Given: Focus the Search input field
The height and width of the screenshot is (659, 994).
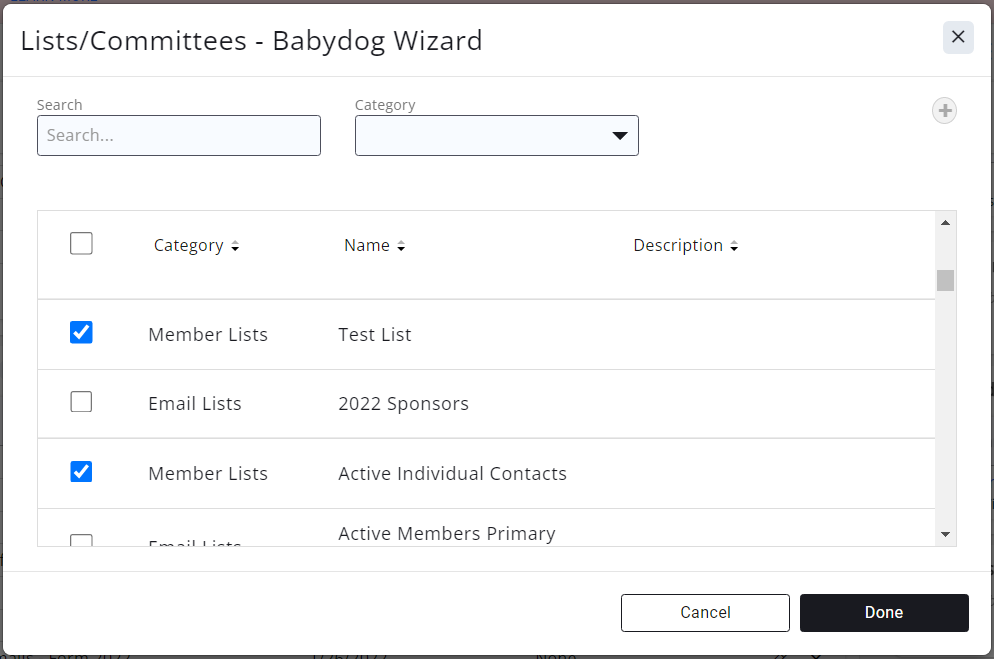Looking at the screenshot, I should click(178, 136).
